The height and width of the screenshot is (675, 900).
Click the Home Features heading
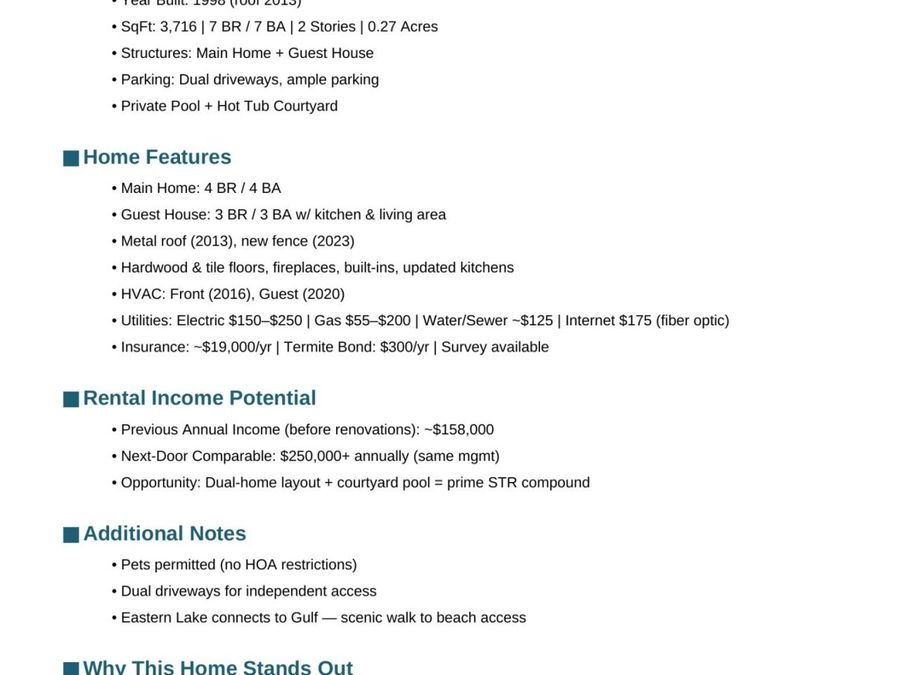pos(157,157)
